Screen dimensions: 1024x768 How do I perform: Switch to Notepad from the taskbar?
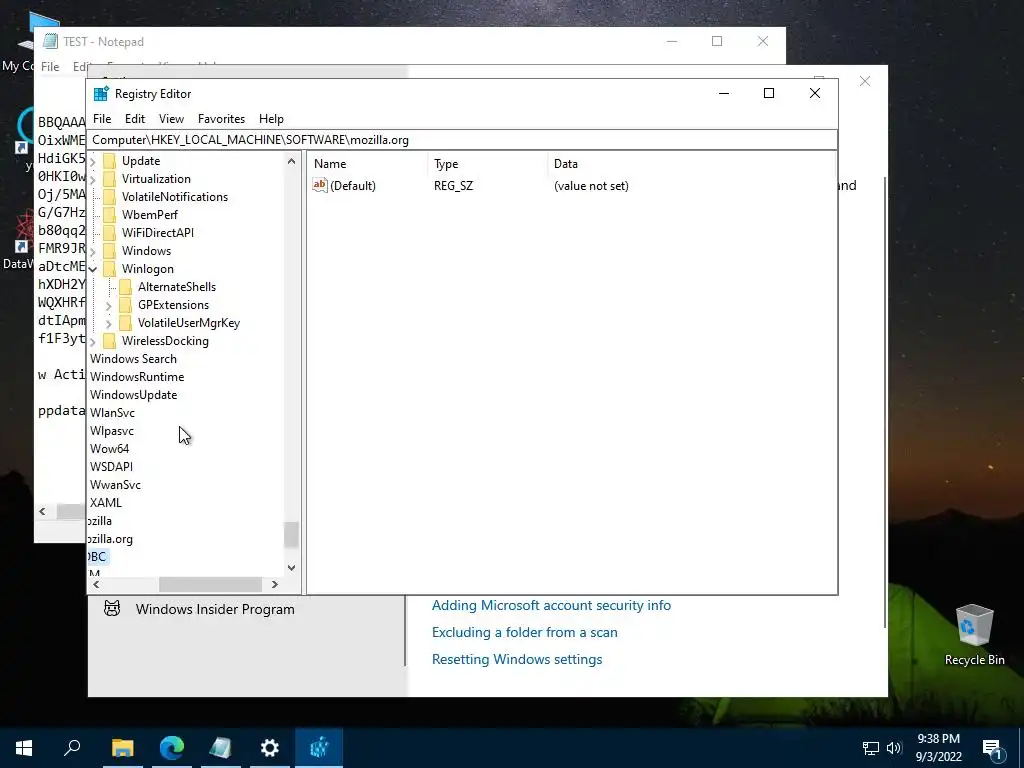(x=221, y=748)
